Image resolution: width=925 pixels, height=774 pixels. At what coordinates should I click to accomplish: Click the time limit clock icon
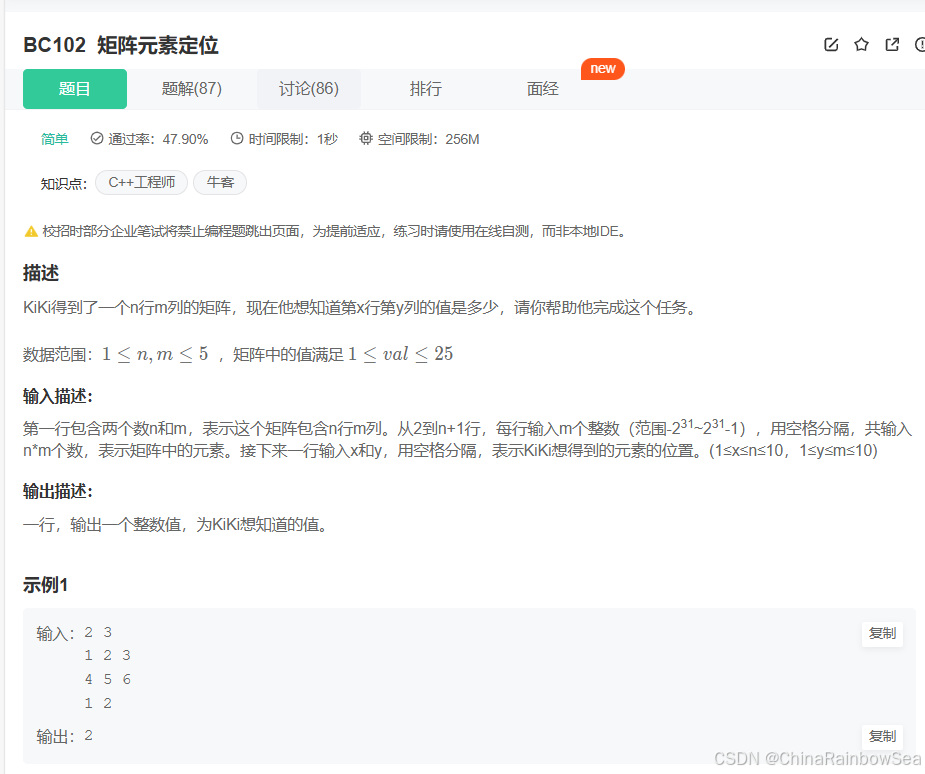pos(237,139)
